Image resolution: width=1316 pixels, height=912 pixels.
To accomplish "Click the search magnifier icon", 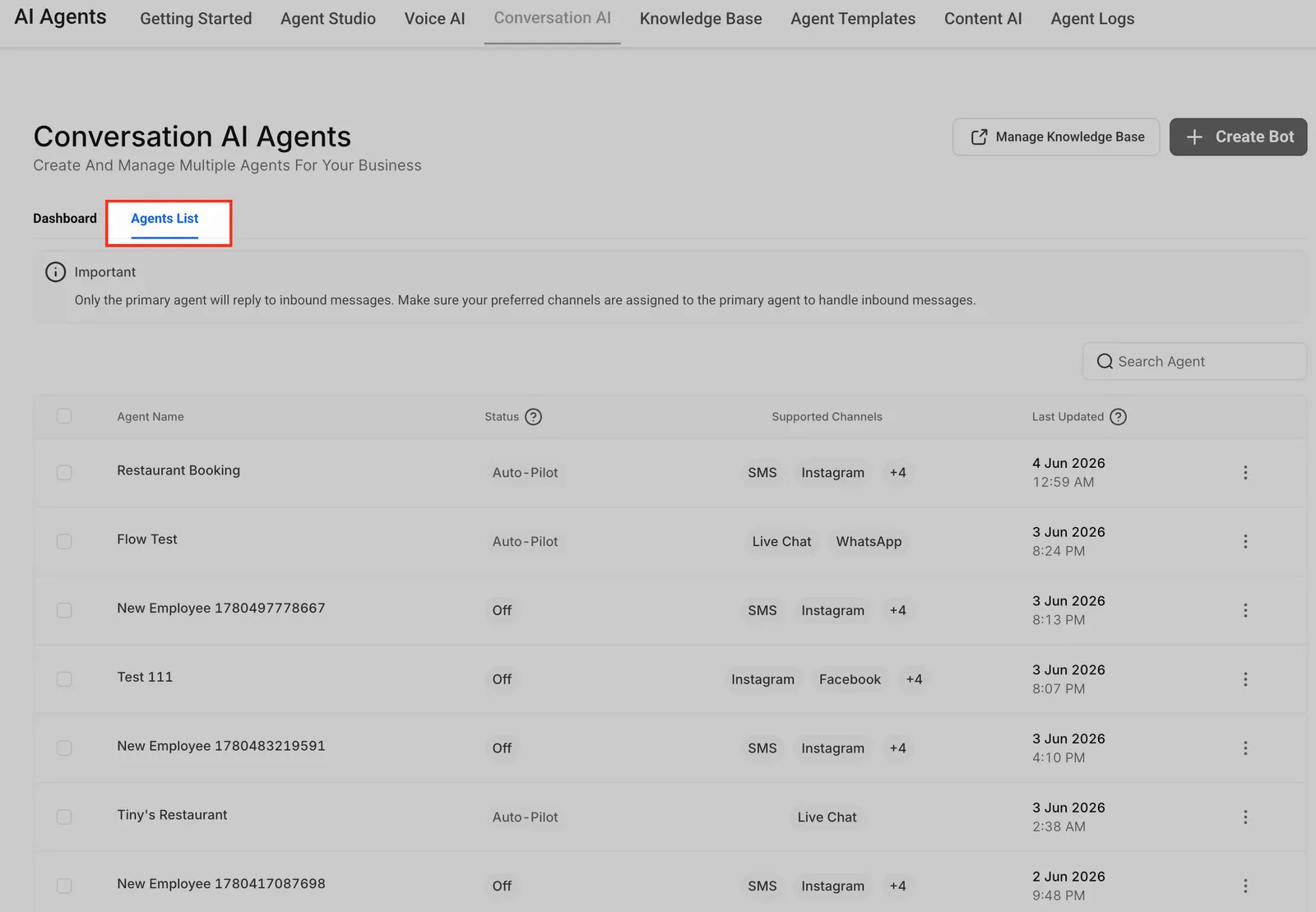I will click(x=1105, y=362).
